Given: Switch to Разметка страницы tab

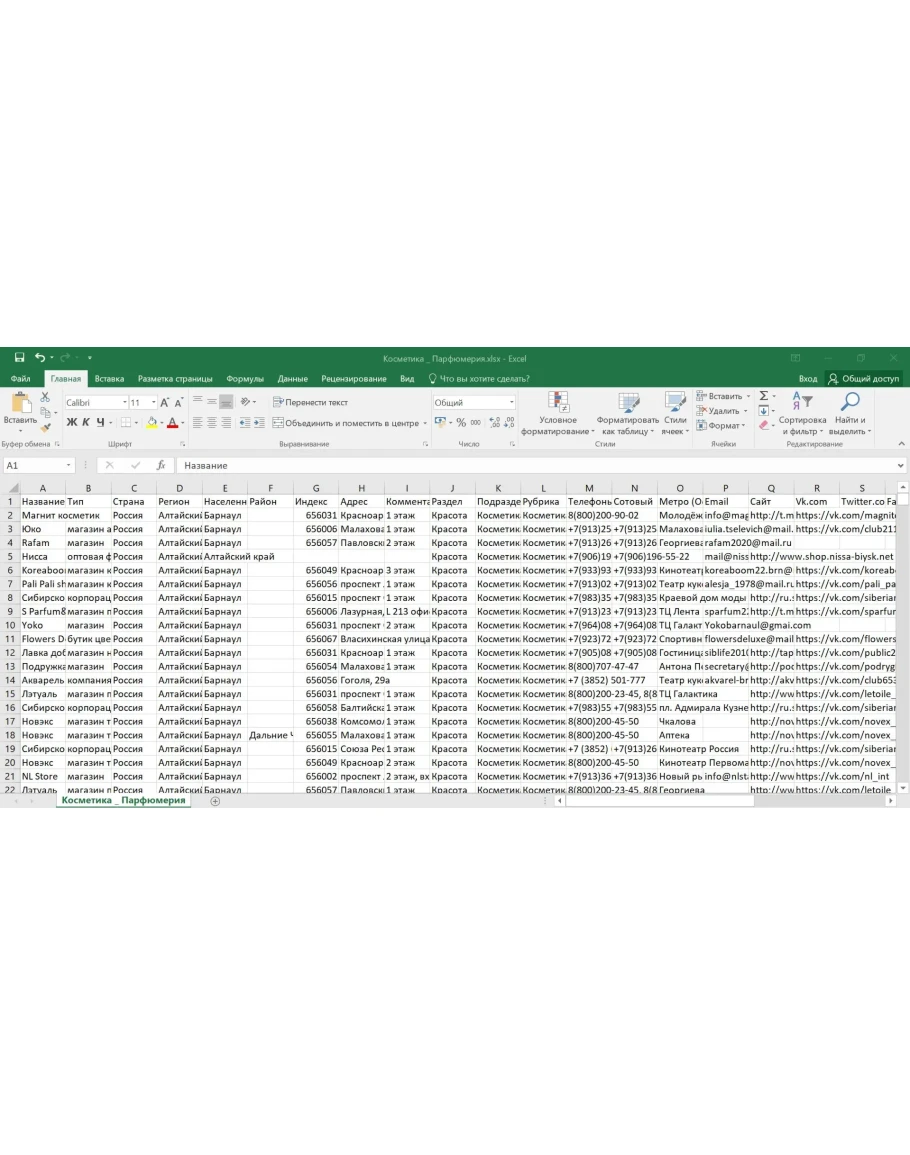Looking at the screenshot, I should tap(175, 379).
